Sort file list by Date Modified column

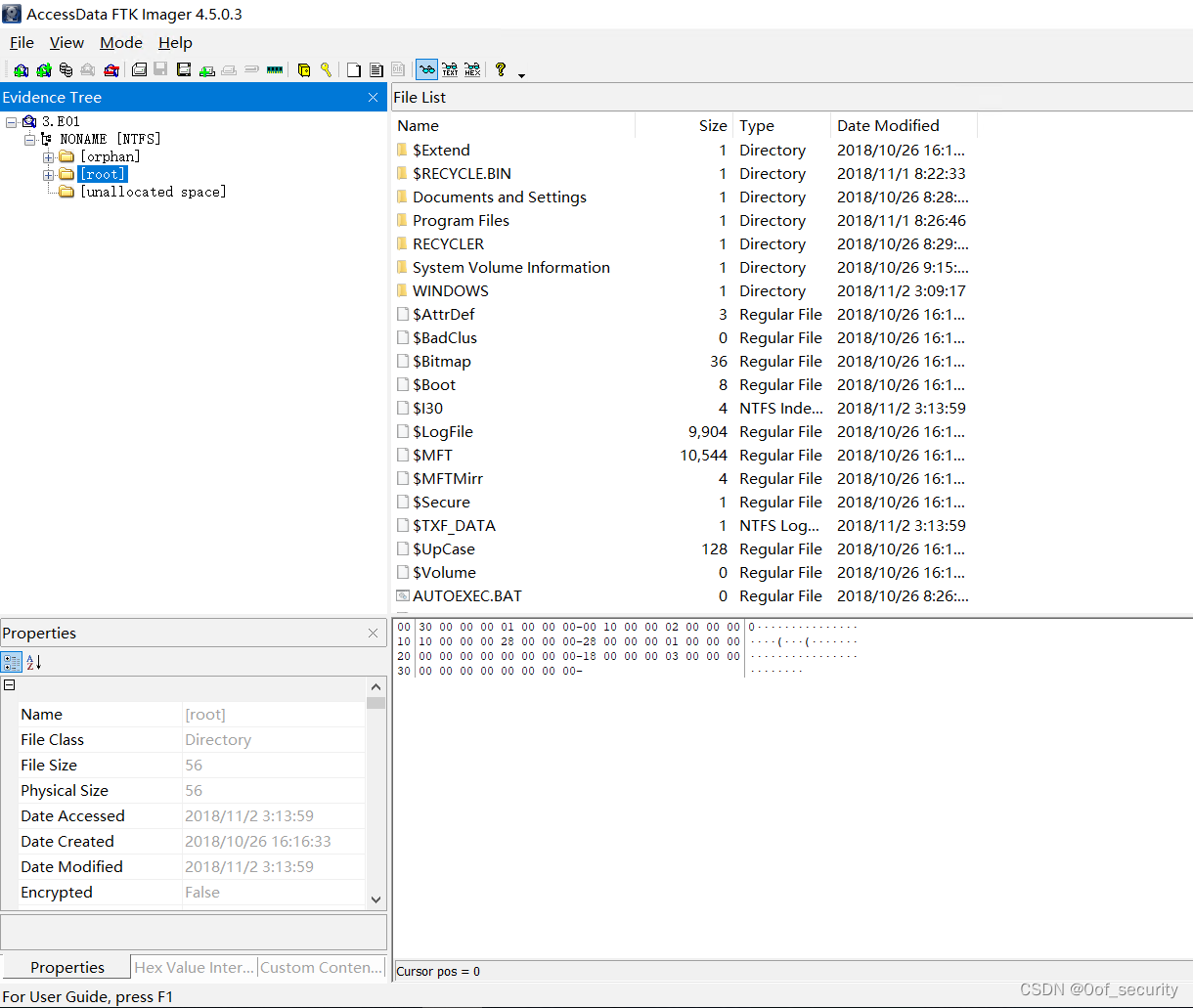point(904,125)
